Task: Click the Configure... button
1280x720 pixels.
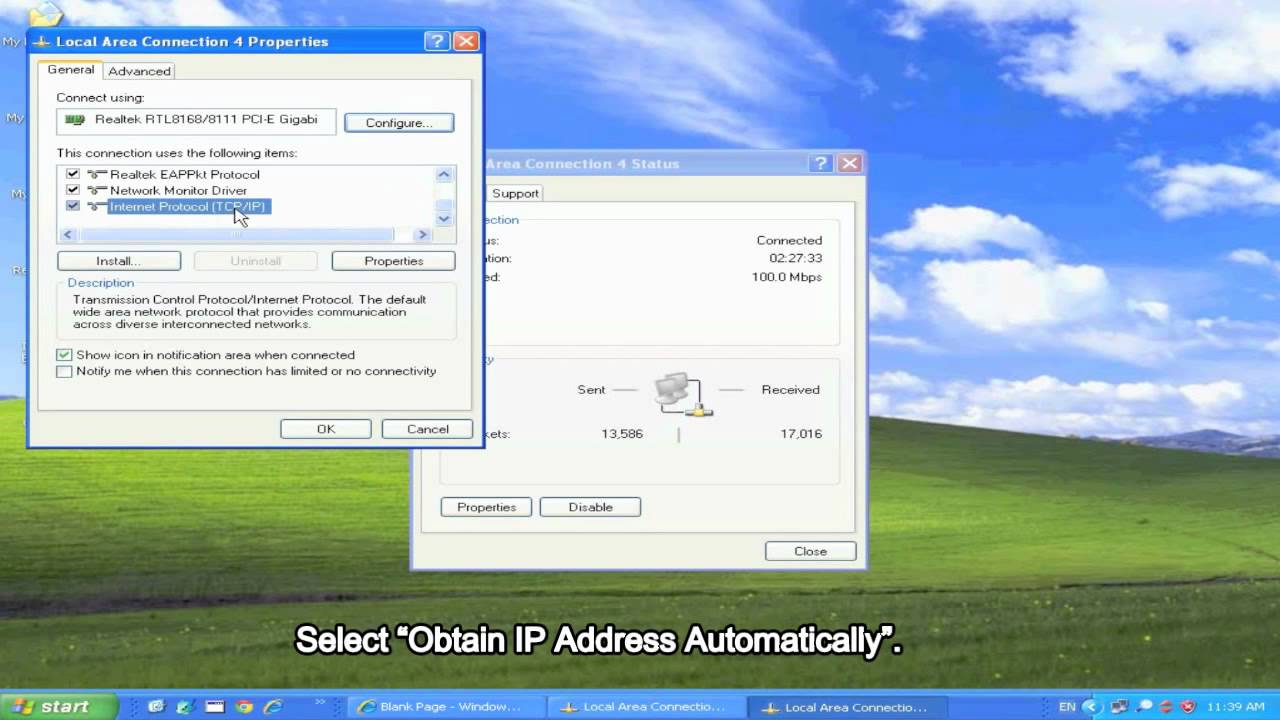Action: 399,122
